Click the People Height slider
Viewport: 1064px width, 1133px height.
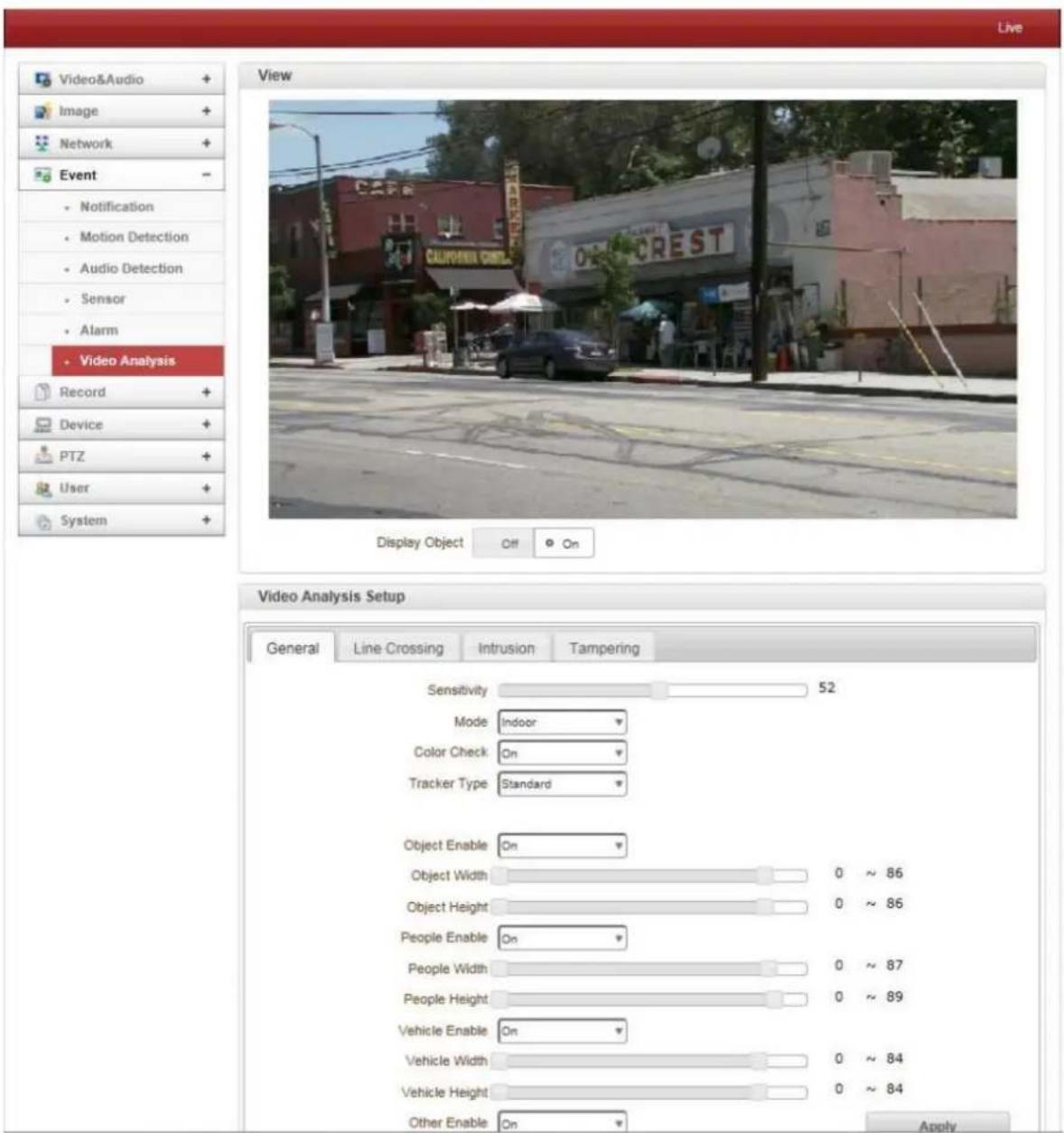pos(649,999)
